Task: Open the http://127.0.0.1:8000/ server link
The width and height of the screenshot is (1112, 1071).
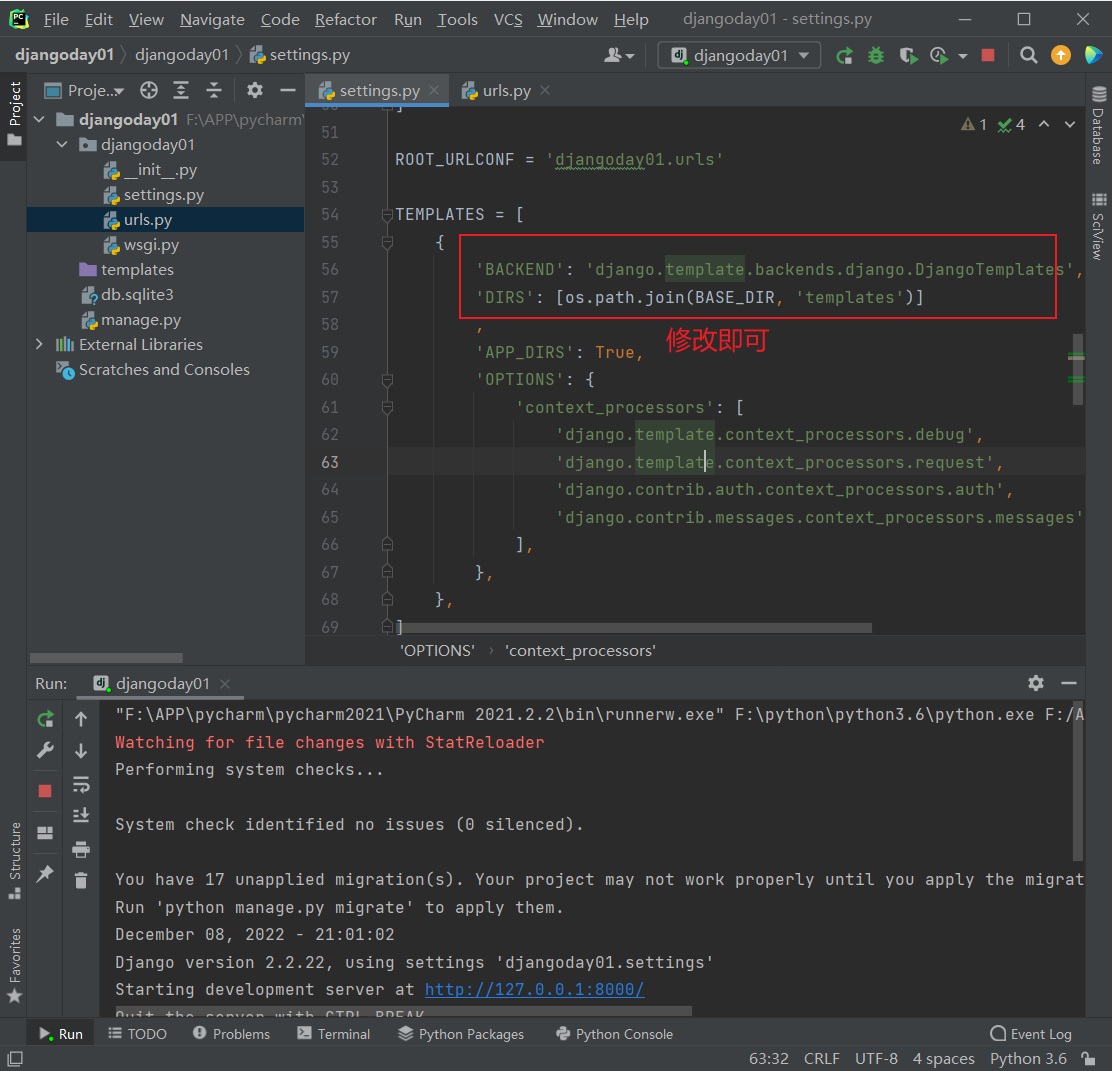Action: point(534,990)
